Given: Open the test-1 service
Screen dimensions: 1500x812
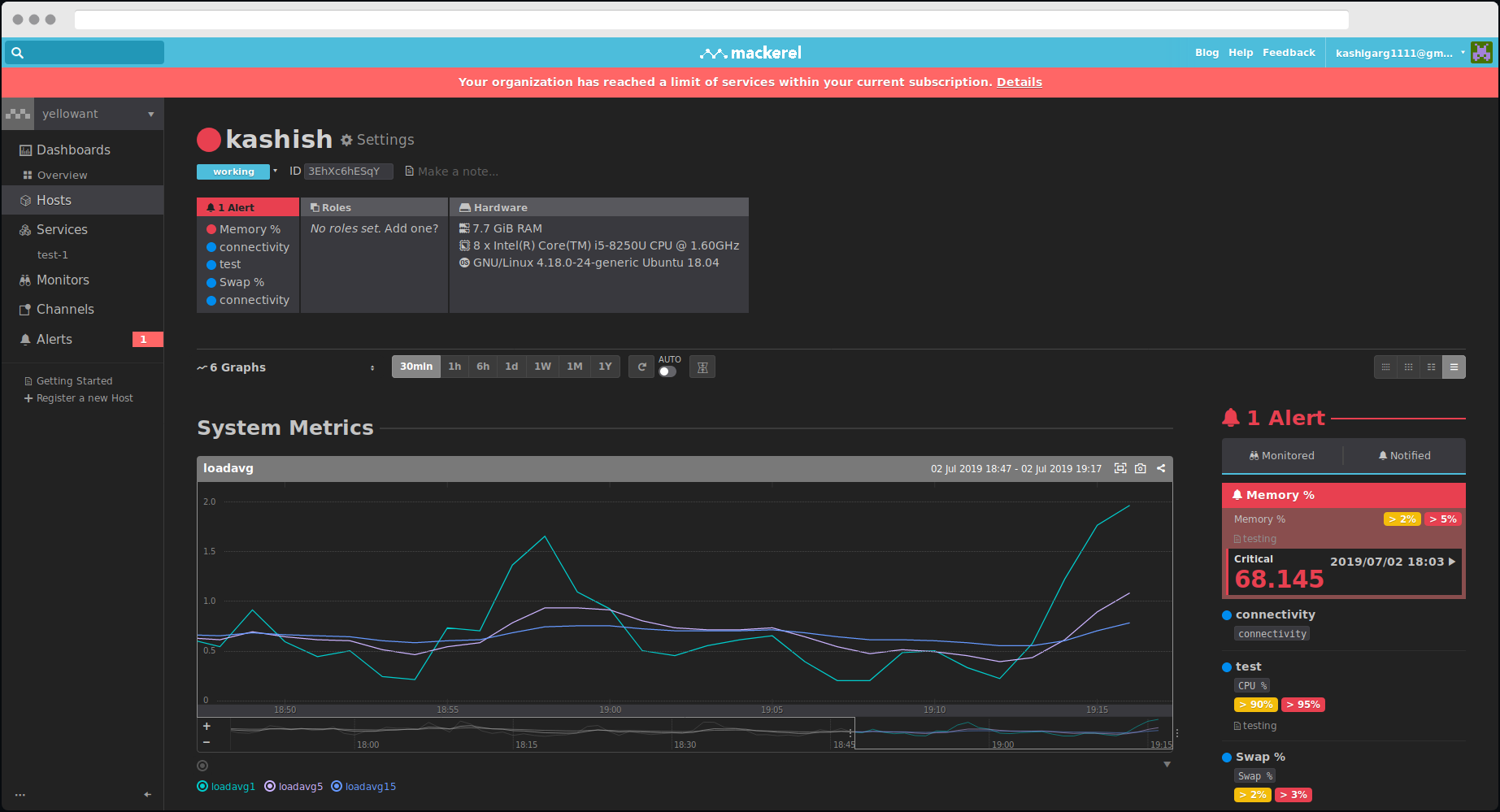Looking at the screenshot, I should coord(53,254).
